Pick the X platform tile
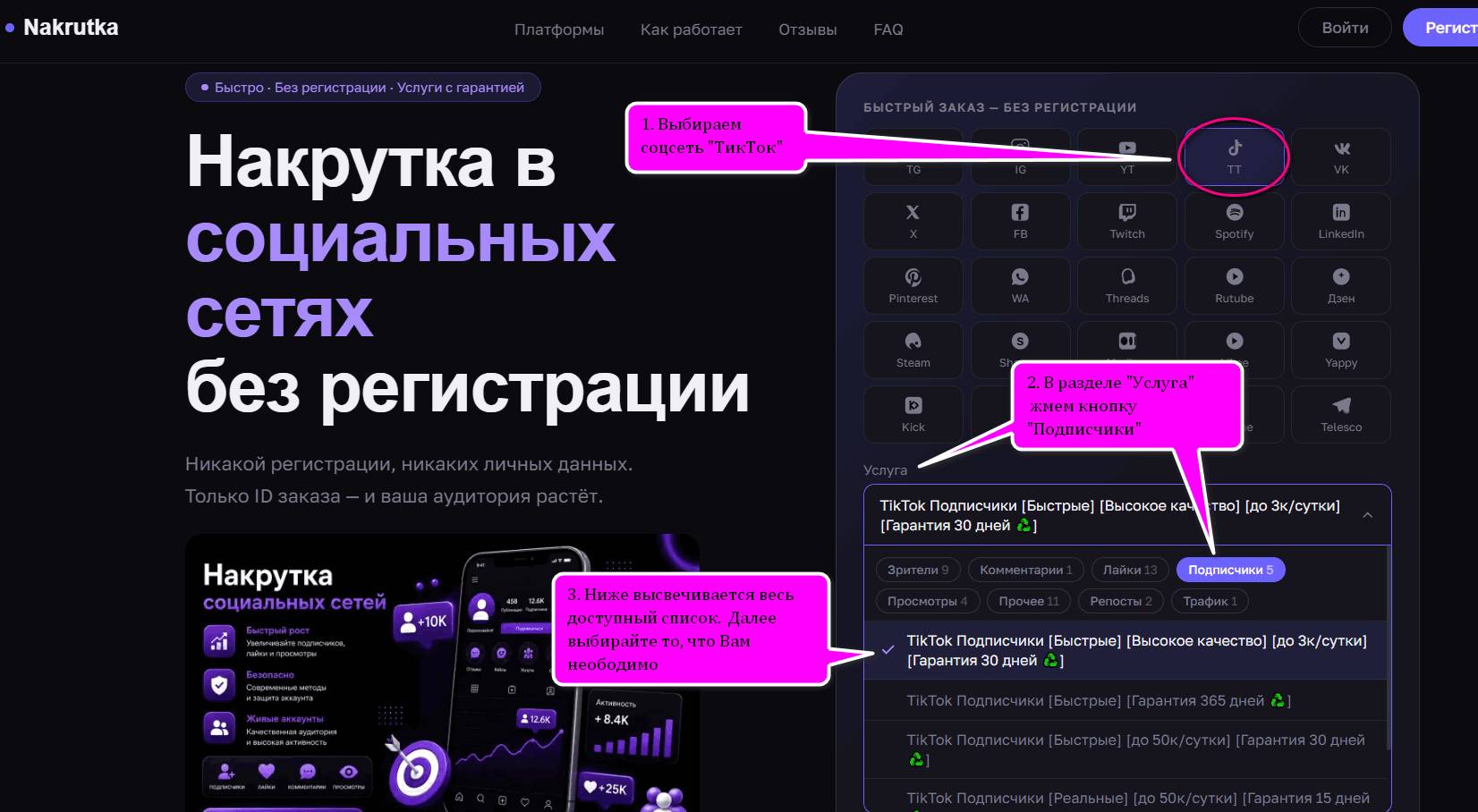Image resolution: width=1478 pixels, height=812 pixels. [x=913, y=221]
